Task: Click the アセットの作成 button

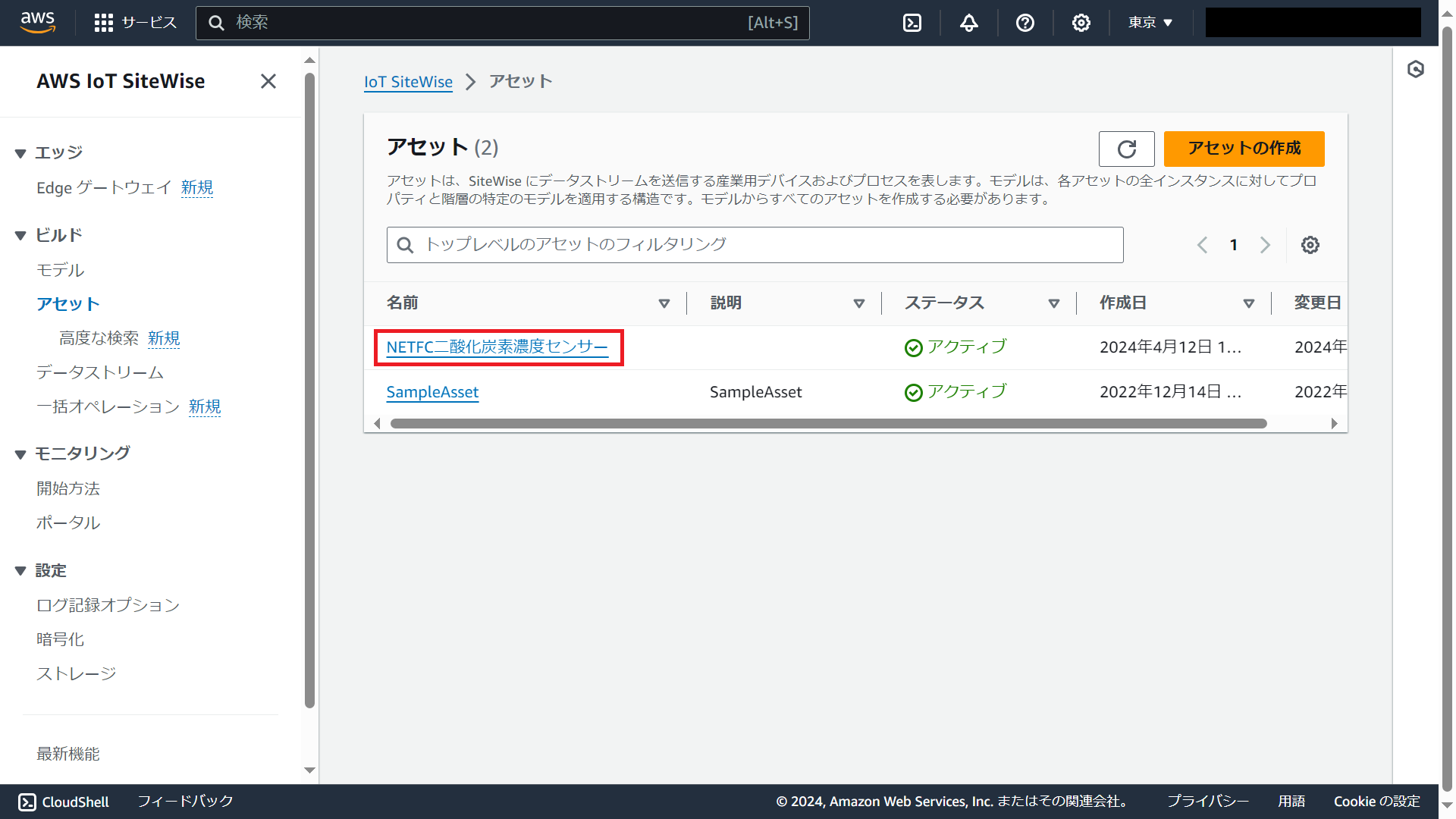Action: point(1244,149)
